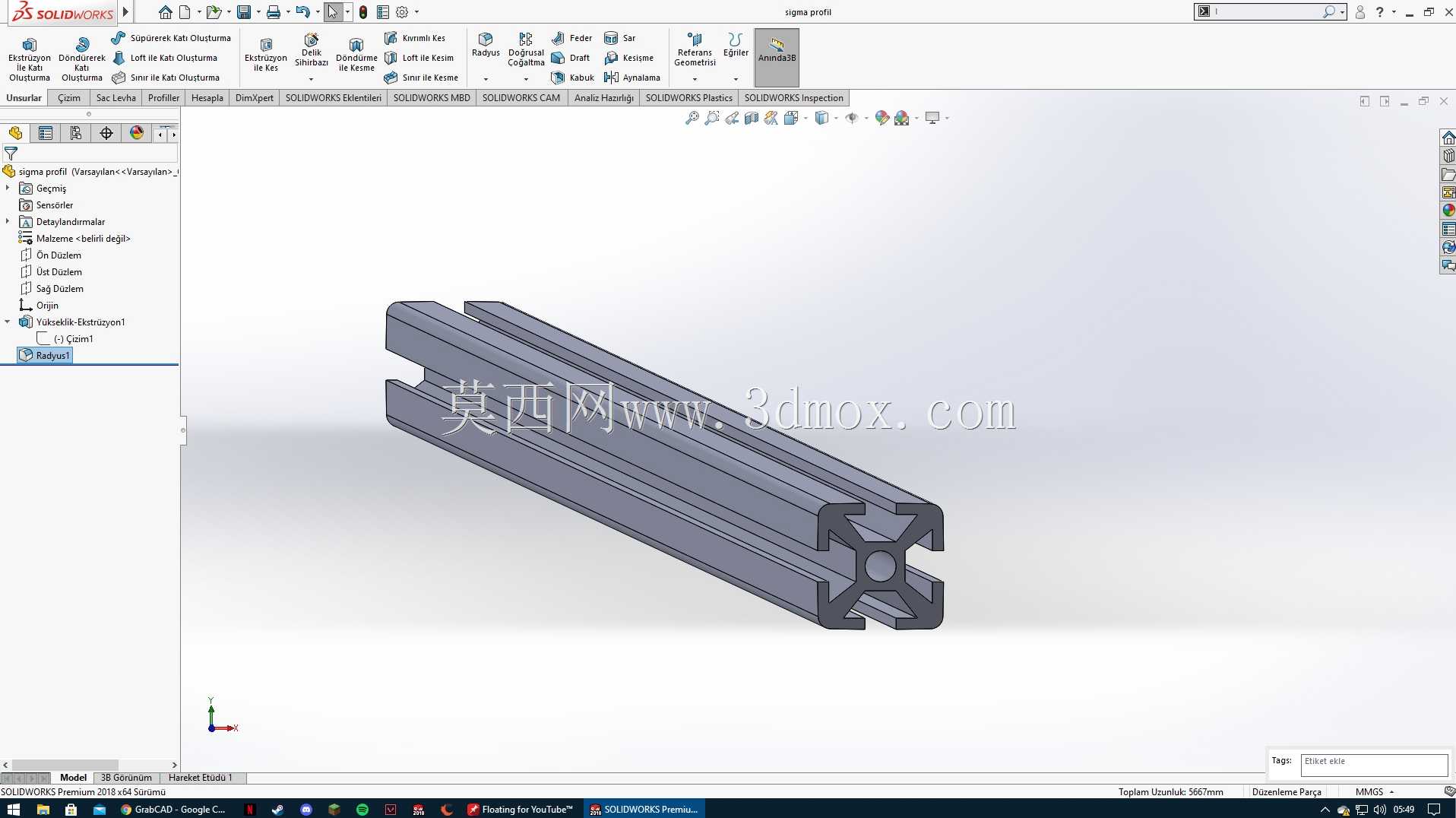Open Delik Sihirbazı tool

312,50
